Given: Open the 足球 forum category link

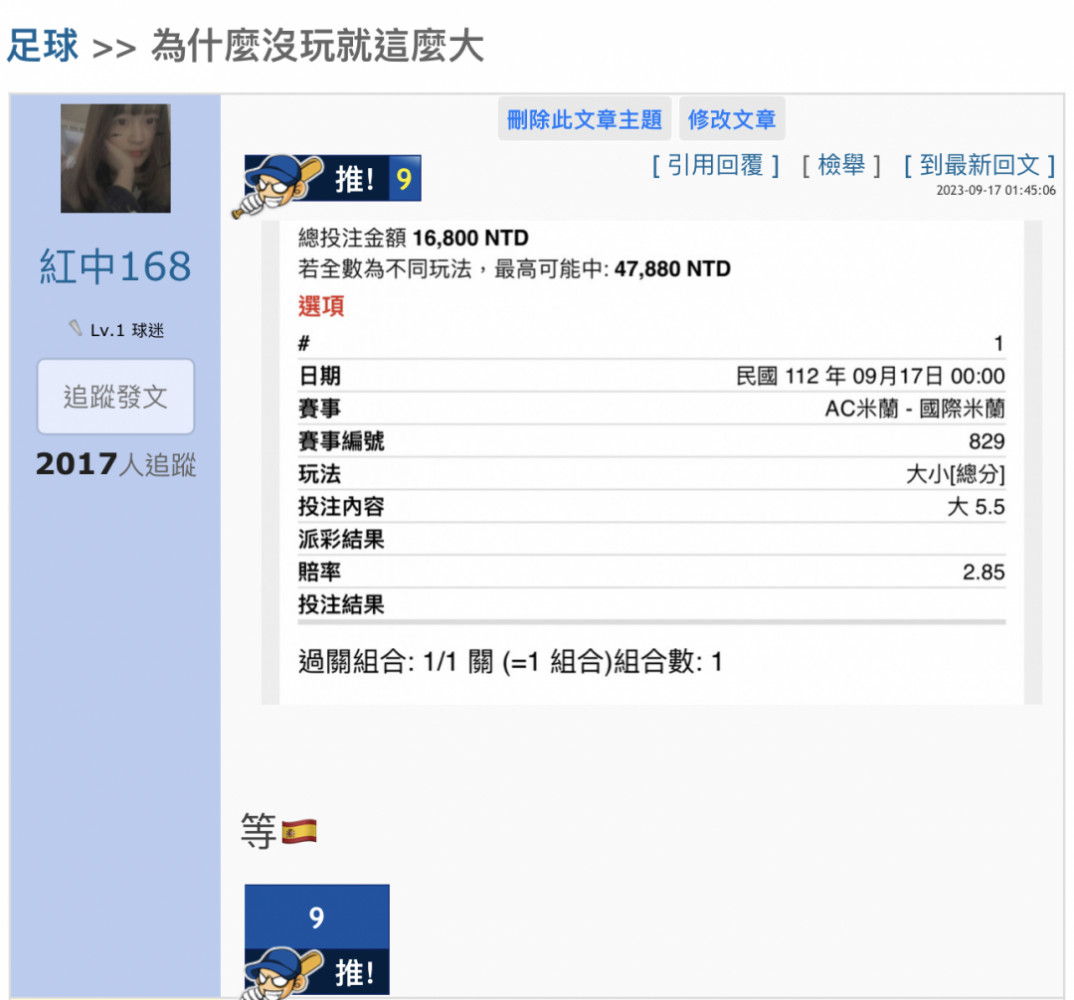Looking at the screenshot, I should [x=42, y=45].
